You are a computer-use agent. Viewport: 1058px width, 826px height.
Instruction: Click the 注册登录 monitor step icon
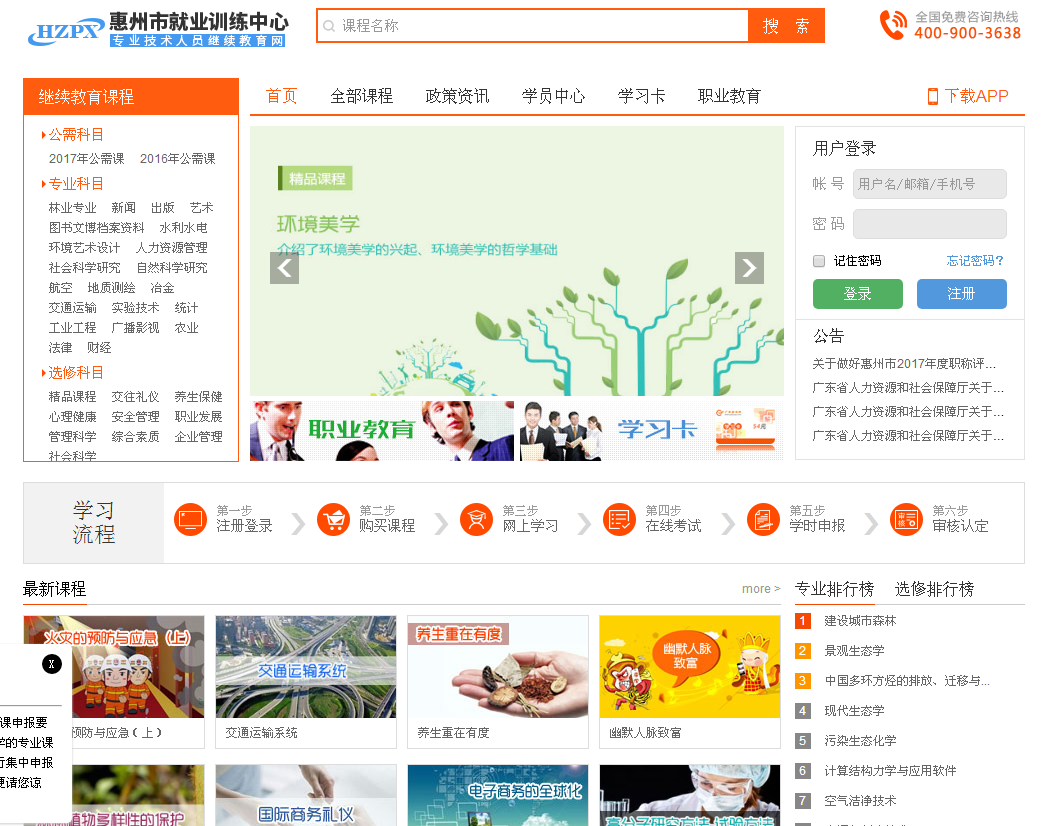[x=189, y=520]
